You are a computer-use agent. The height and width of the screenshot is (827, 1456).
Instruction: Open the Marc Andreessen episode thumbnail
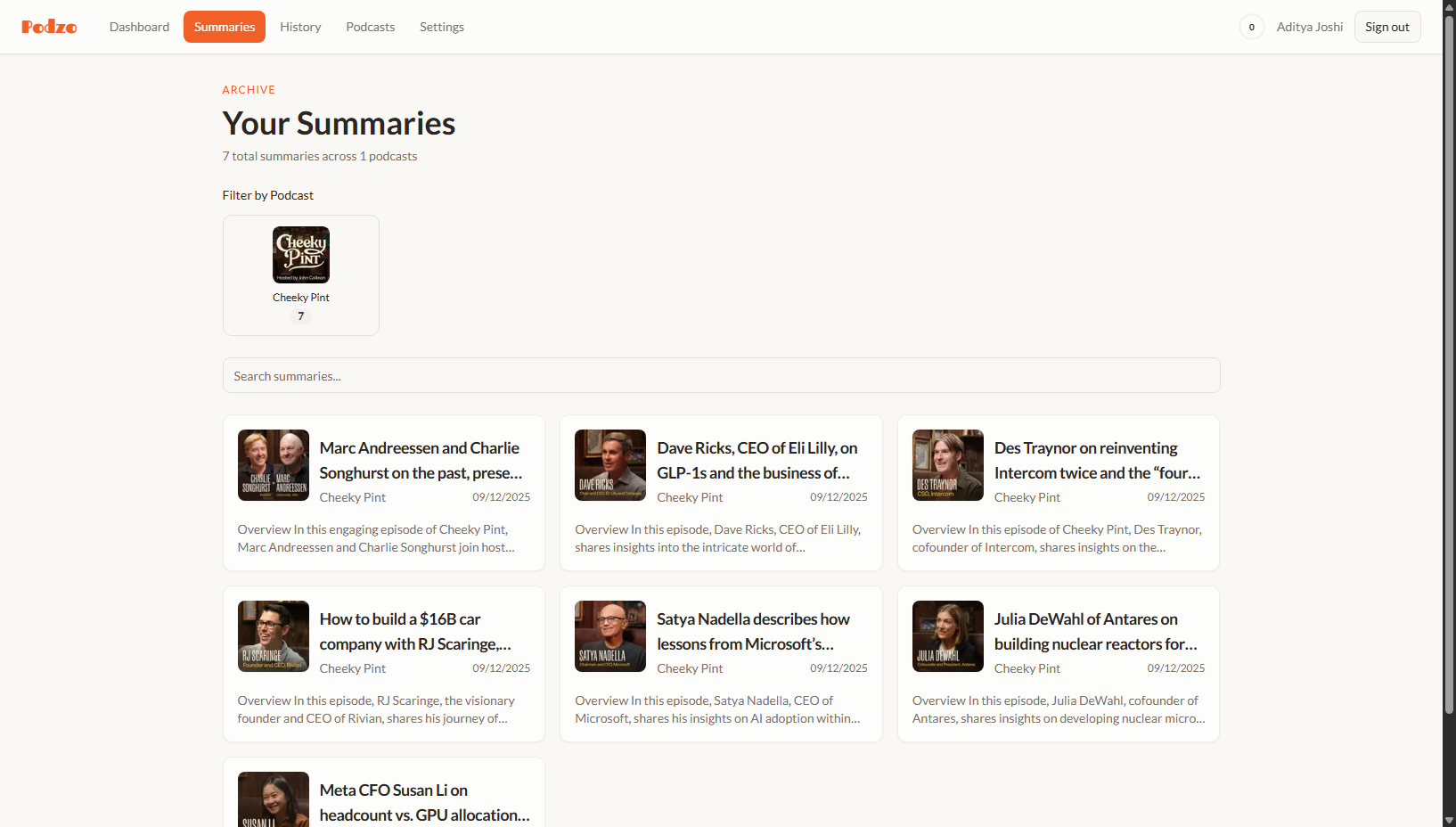pos(274,465)
